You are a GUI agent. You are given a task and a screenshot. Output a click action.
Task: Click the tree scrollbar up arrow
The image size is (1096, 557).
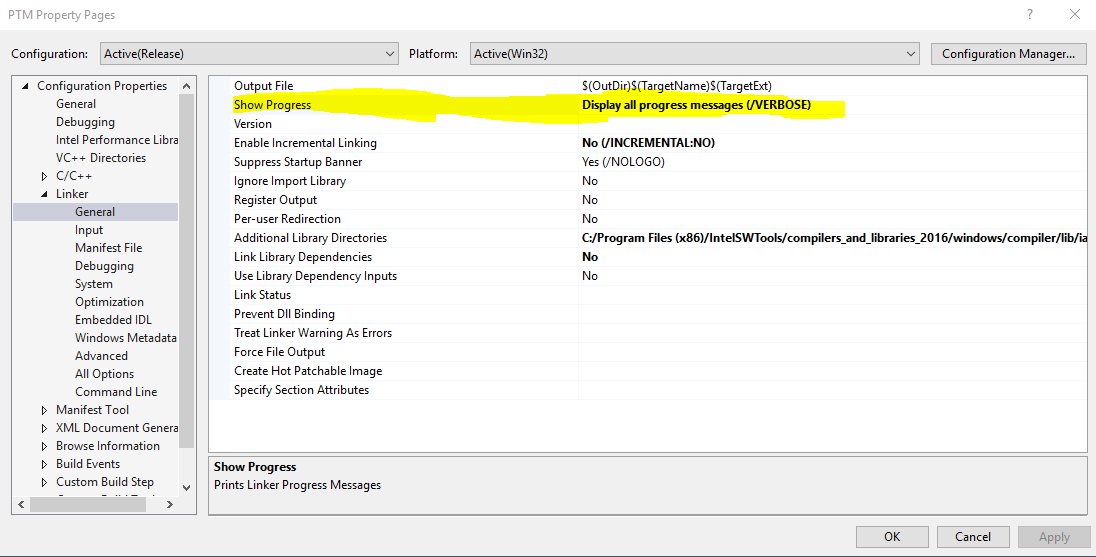pos(187,86)
